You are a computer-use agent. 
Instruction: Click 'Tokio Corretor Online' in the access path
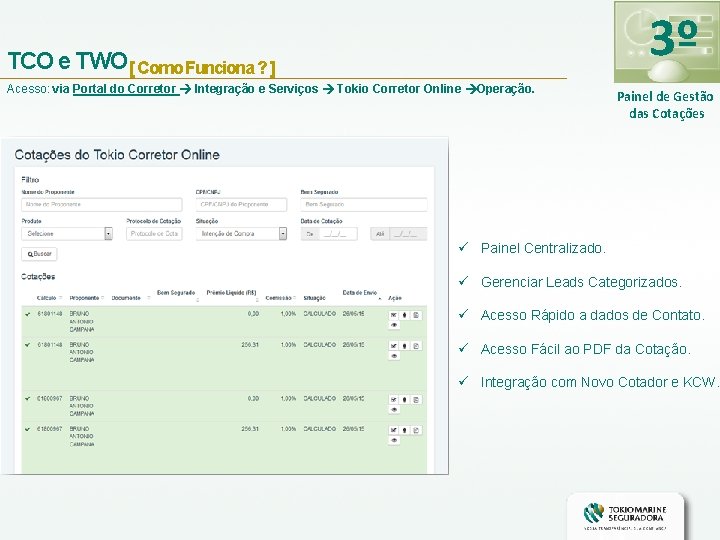399,89
